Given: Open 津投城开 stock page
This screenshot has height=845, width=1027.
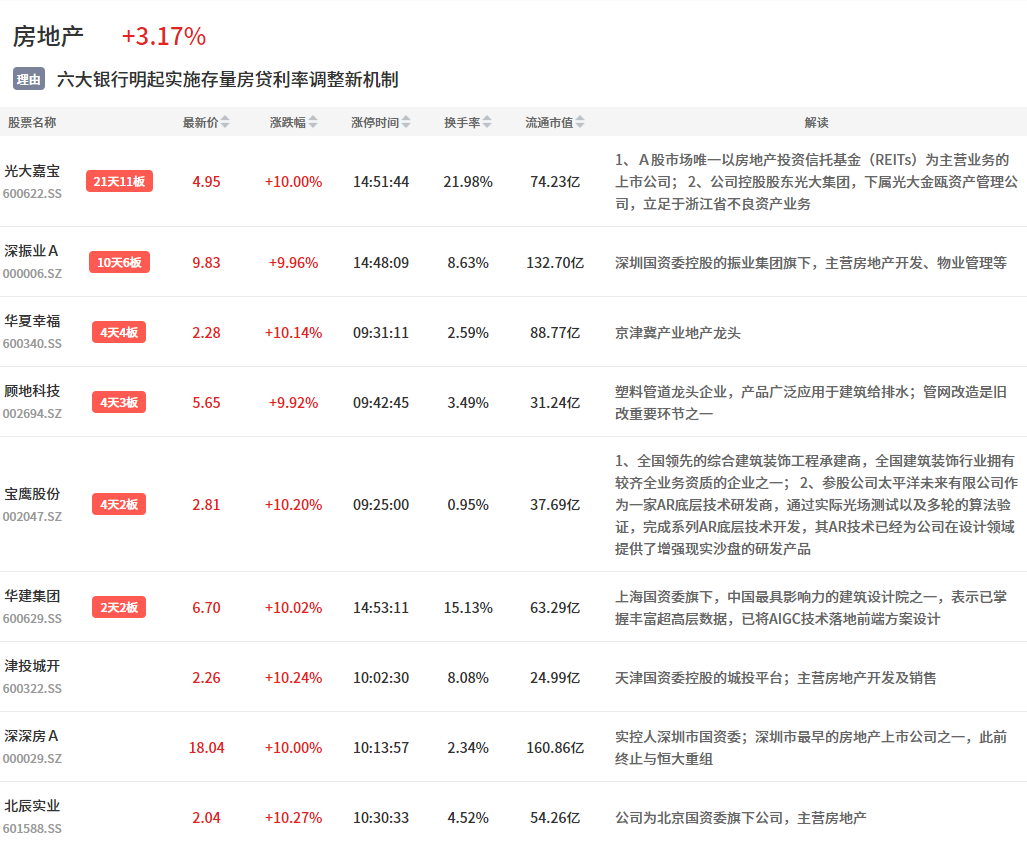Looking at the screenshot, I should (x=32, y=666).
